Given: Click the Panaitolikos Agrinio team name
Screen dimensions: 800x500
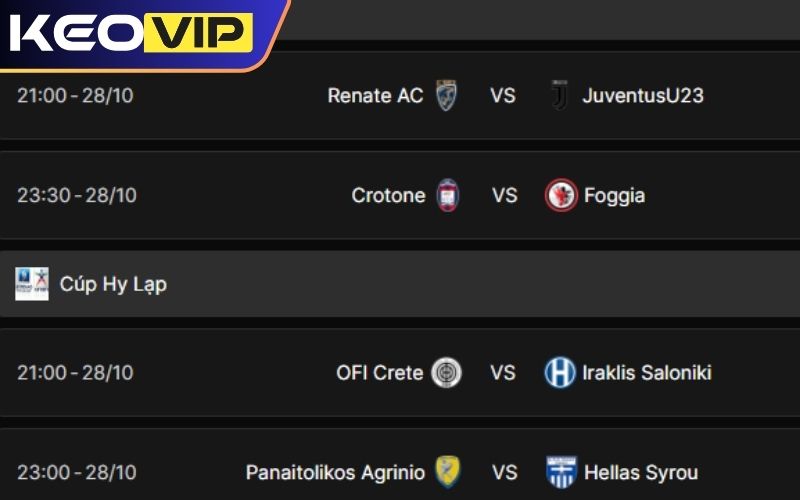Looking at the screenshot, I should 335,472.
